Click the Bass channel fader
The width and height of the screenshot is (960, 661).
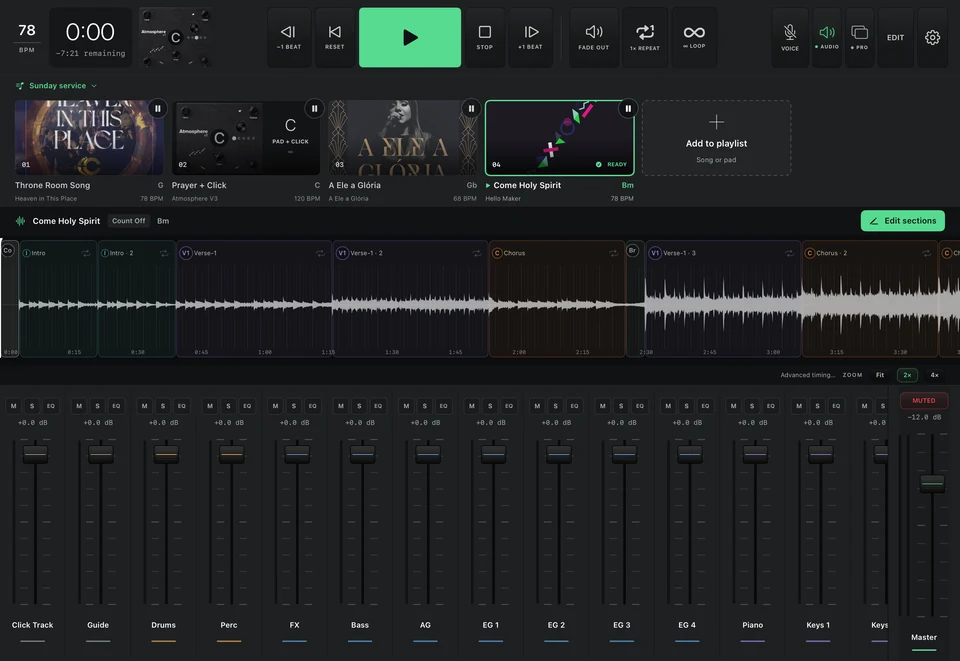click(x=362, y=454)
